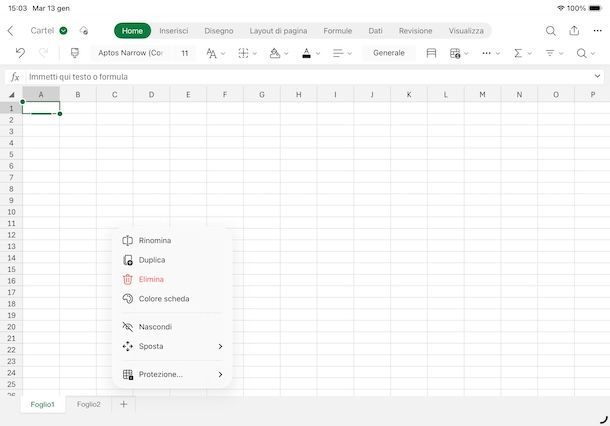Open the Protezione submenu
Viewport: 610px width, 426px height.
pyautogui.click(x=172, y=374)
